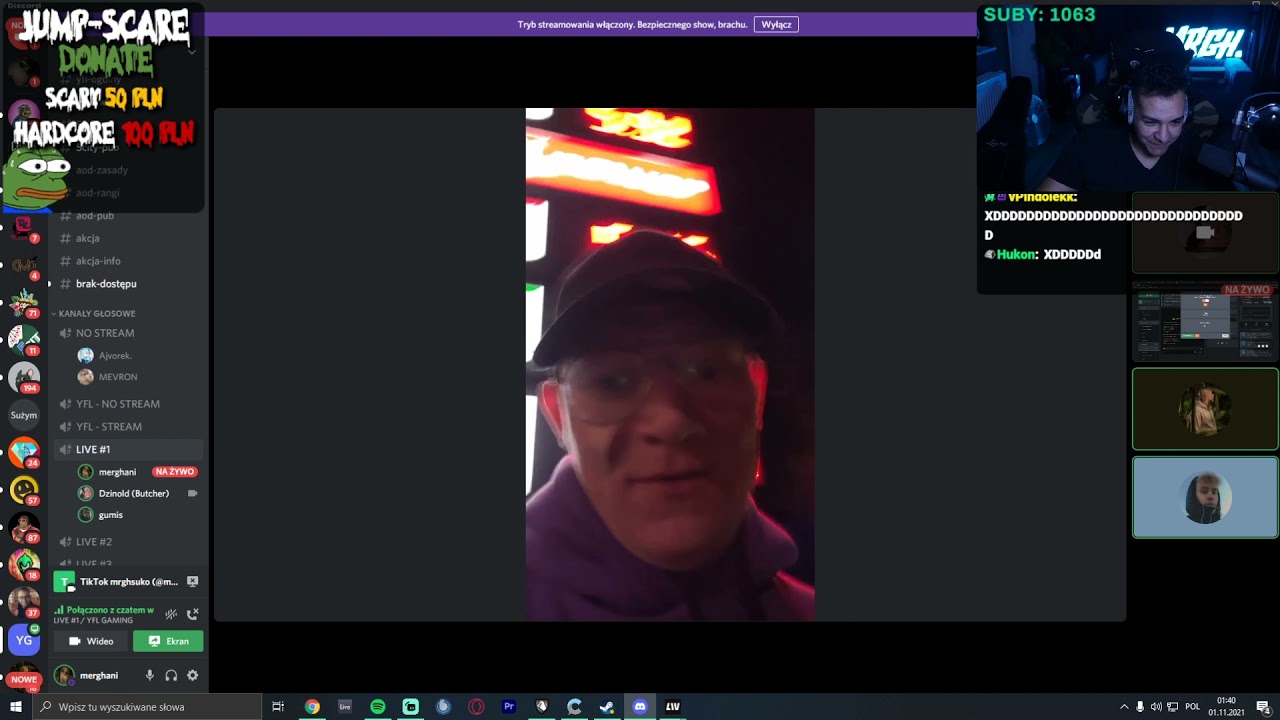Open Steam from the taskbar
Image resolution: width=1280 pixels, height=720 pixels.
607,707
